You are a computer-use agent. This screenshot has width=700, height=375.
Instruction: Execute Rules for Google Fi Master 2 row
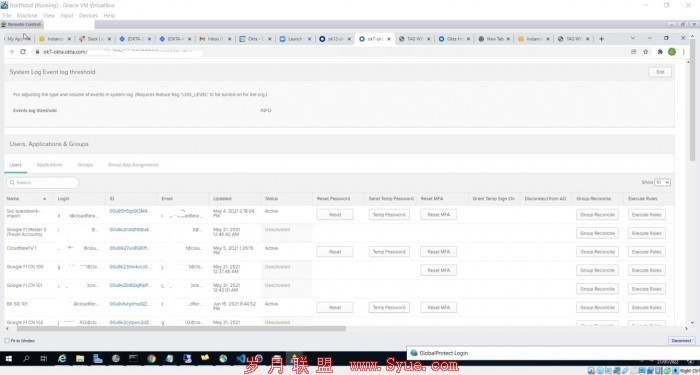pyautogui.click(x=646, y=233)
